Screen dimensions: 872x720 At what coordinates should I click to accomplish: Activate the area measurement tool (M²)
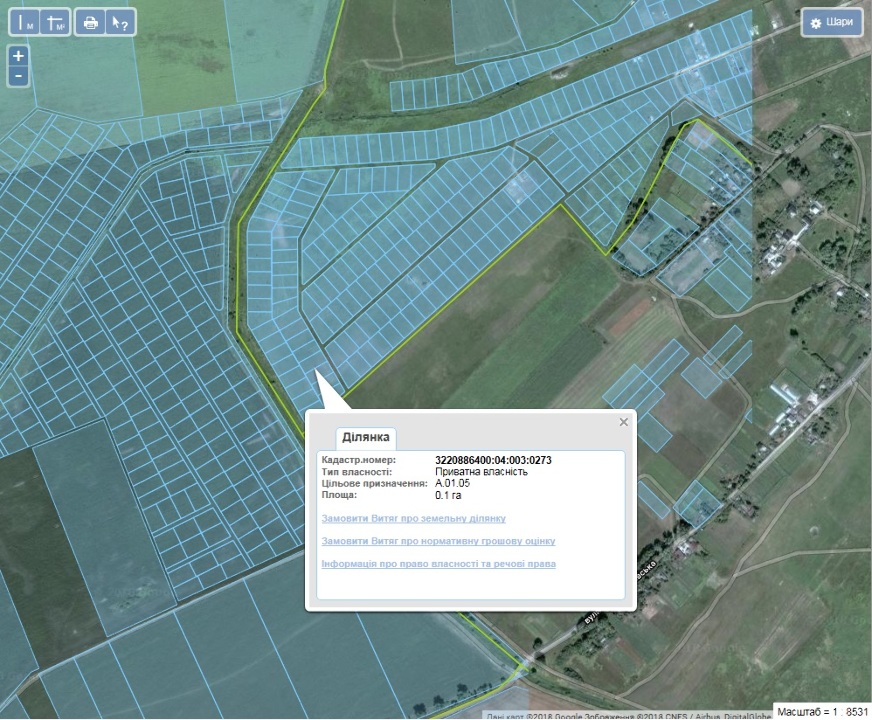[x=57, y=23]
